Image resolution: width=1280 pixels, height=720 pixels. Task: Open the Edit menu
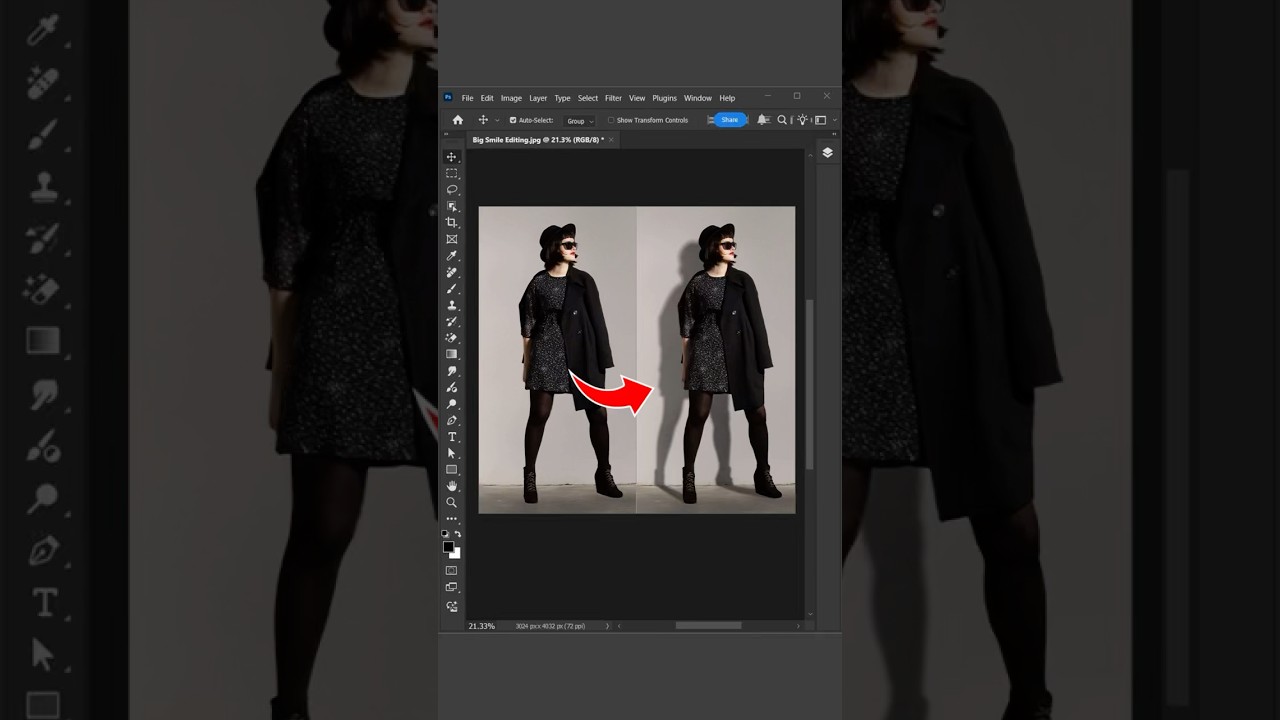pos(487,98)
